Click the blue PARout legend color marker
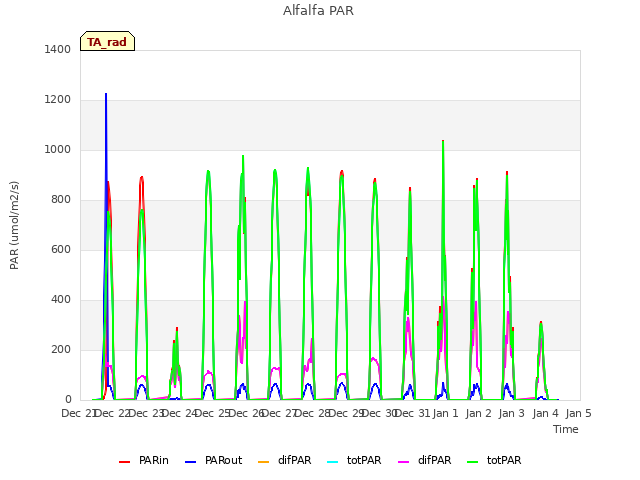 click(191, 462)
